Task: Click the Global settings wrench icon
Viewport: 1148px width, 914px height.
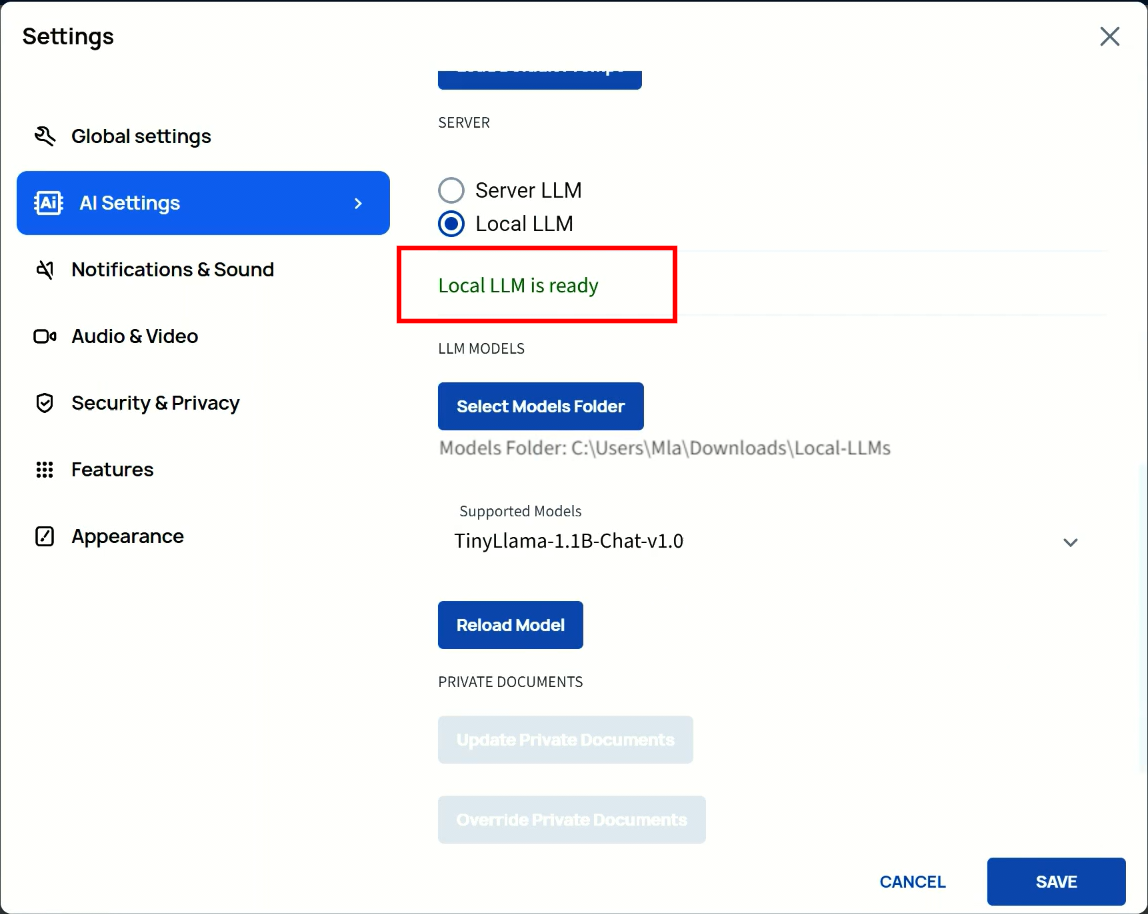Action: point(44,136)
